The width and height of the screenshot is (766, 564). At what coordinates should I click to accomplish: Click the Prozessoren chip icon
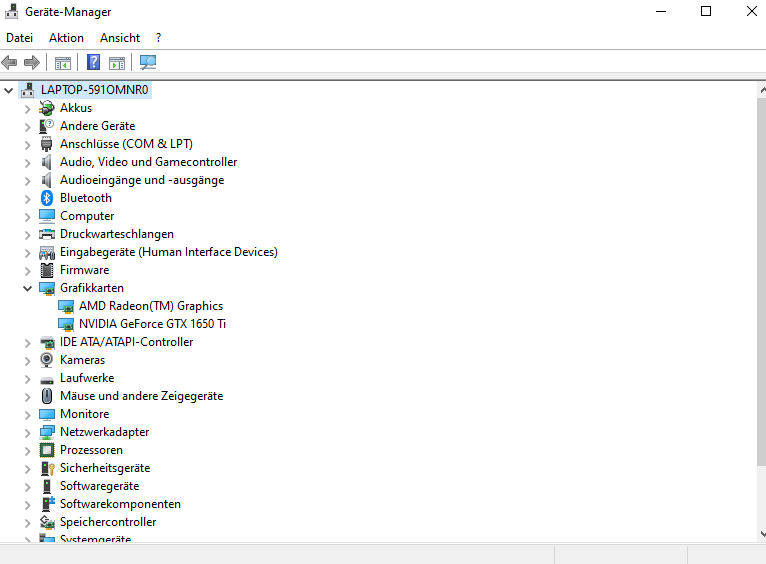point(46,450)
